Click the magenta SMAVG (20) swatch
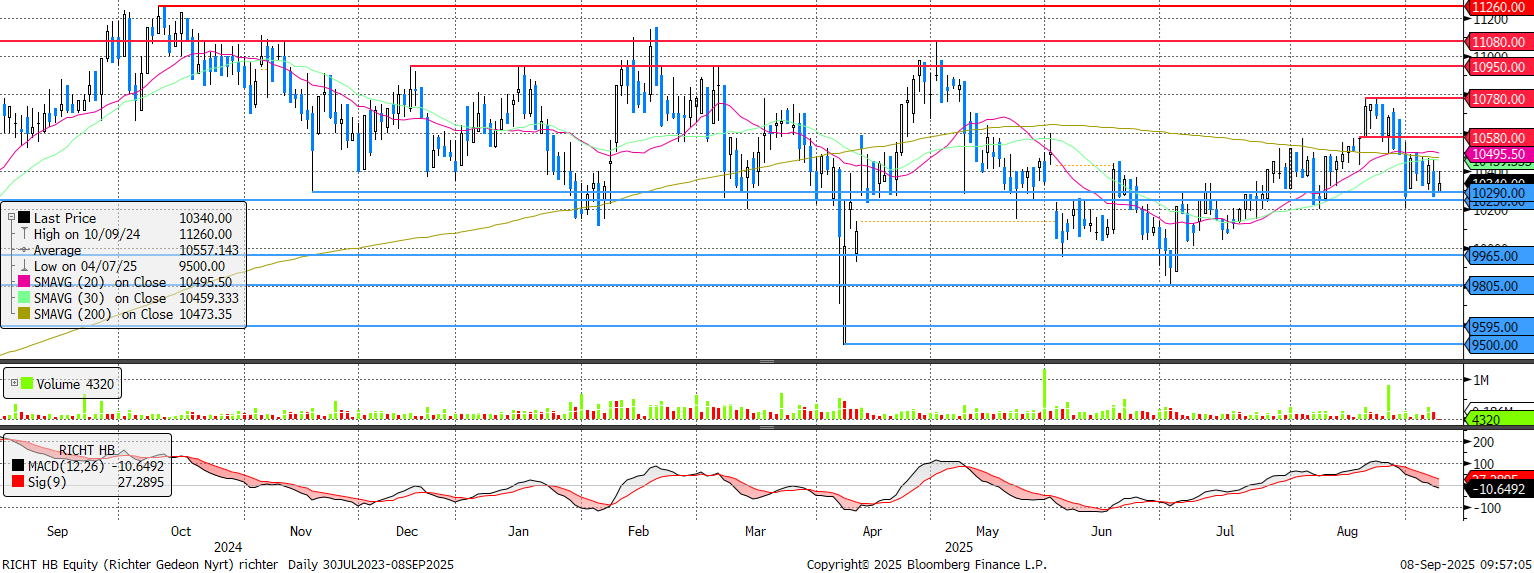The height and width of the screenshot is (573, 1534). 24,282
